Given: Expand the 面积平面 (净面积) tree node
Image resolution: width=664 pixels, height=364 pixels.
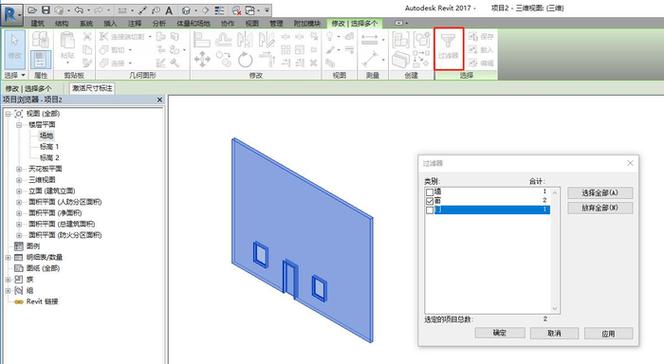Looking at the screenshot, I should tap(19, 213).
